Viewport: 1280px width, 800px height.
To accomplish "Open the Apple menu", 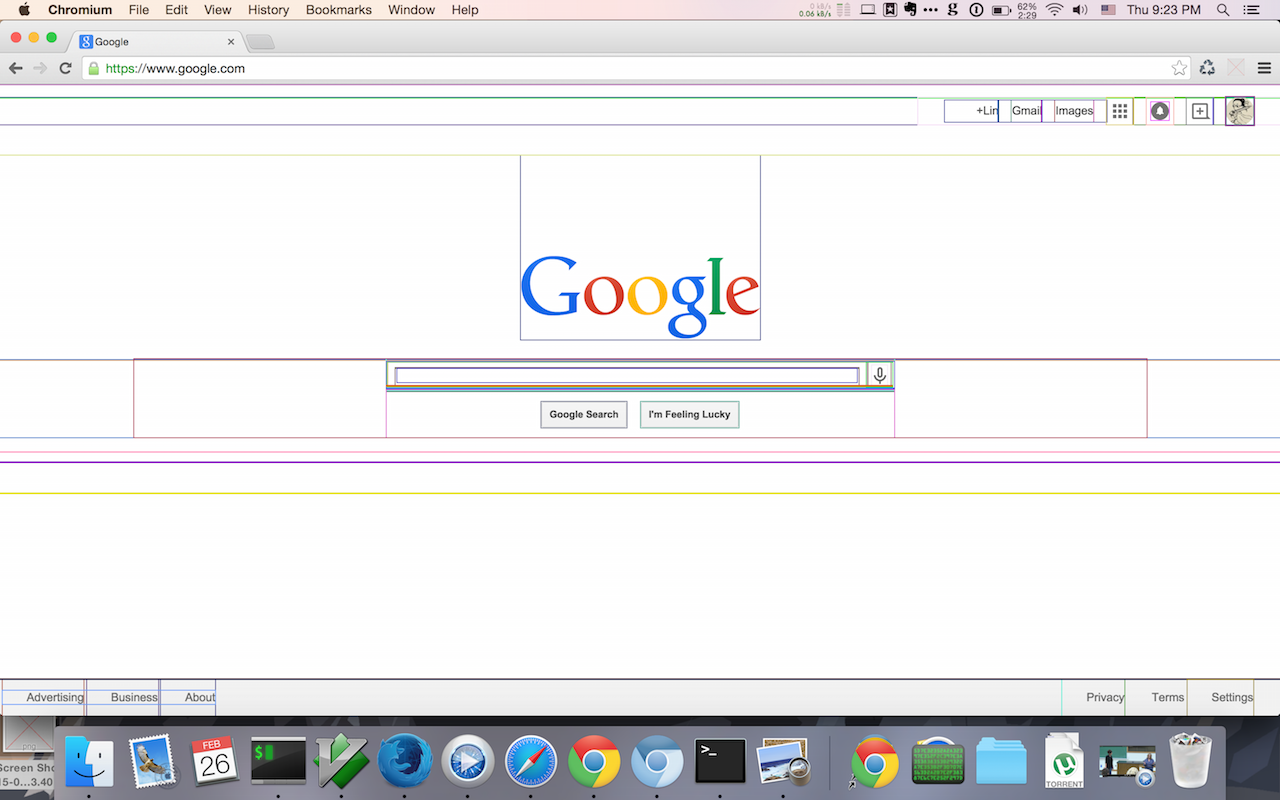I will tap(24, 10).
